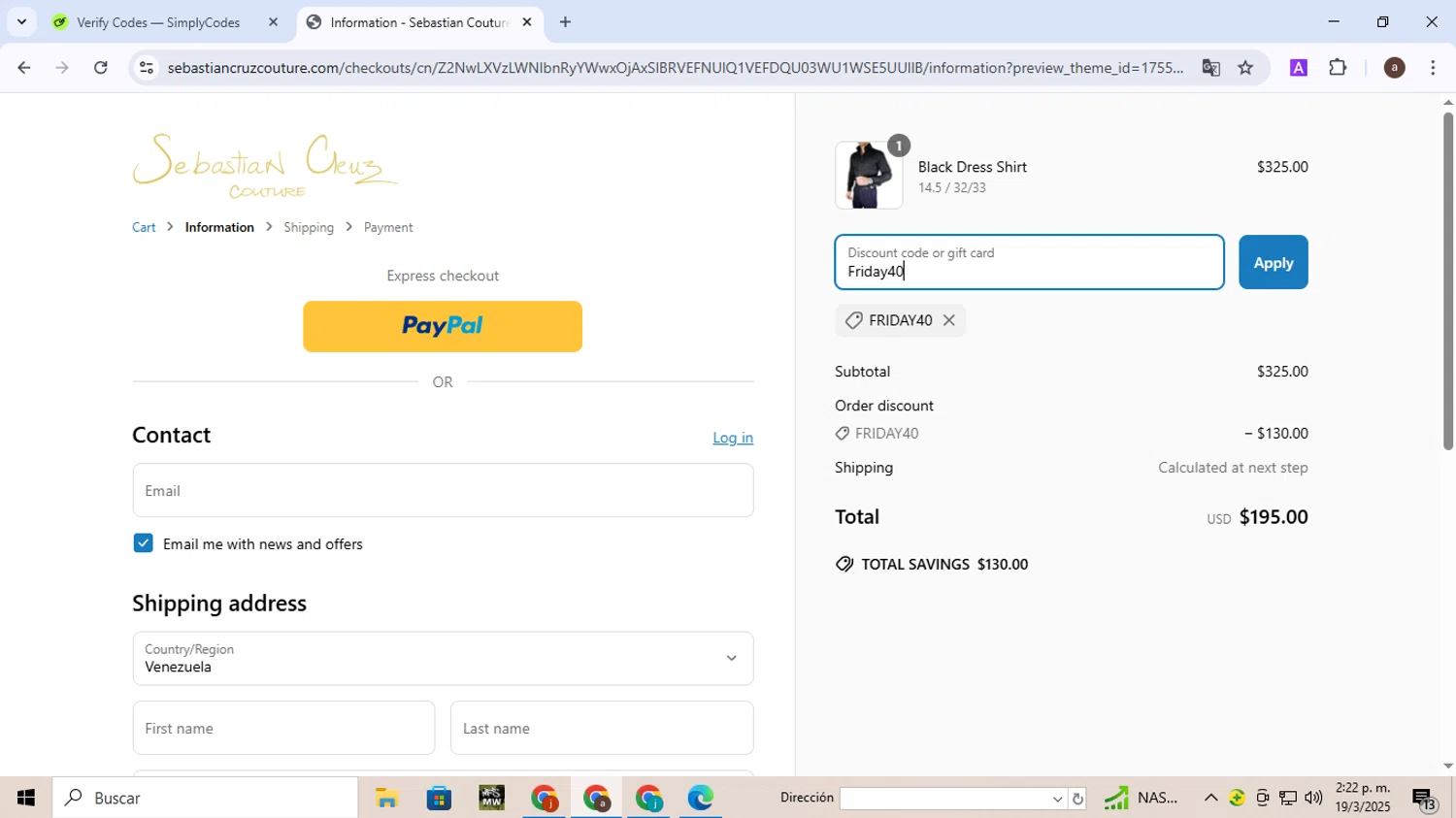Apply the discount code
Screen dimensions: 1456x818
[x=1274, y=262]
